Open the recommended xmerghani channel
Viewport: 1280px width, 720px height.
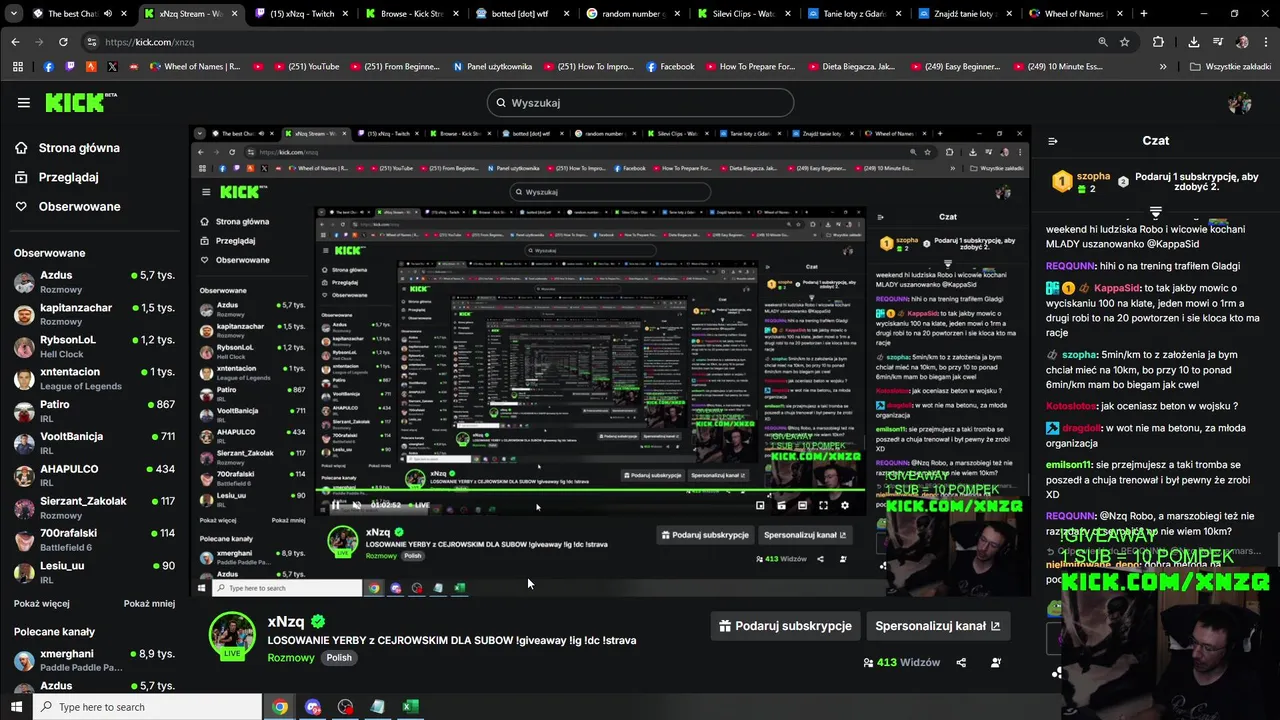94,660
